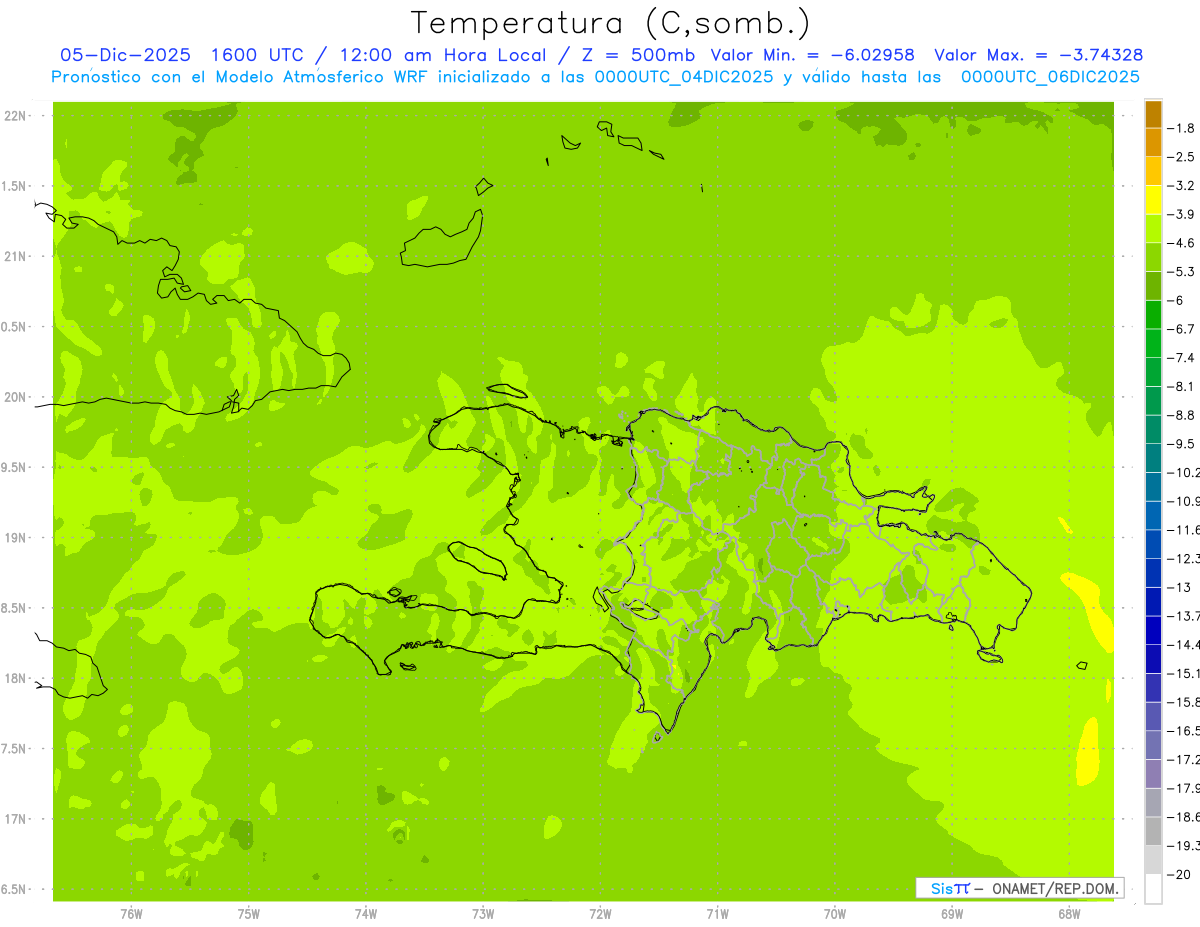Click the legend value "-4.6"
The width and height of the screenshot is (1200, 927).
(1183, 243)
